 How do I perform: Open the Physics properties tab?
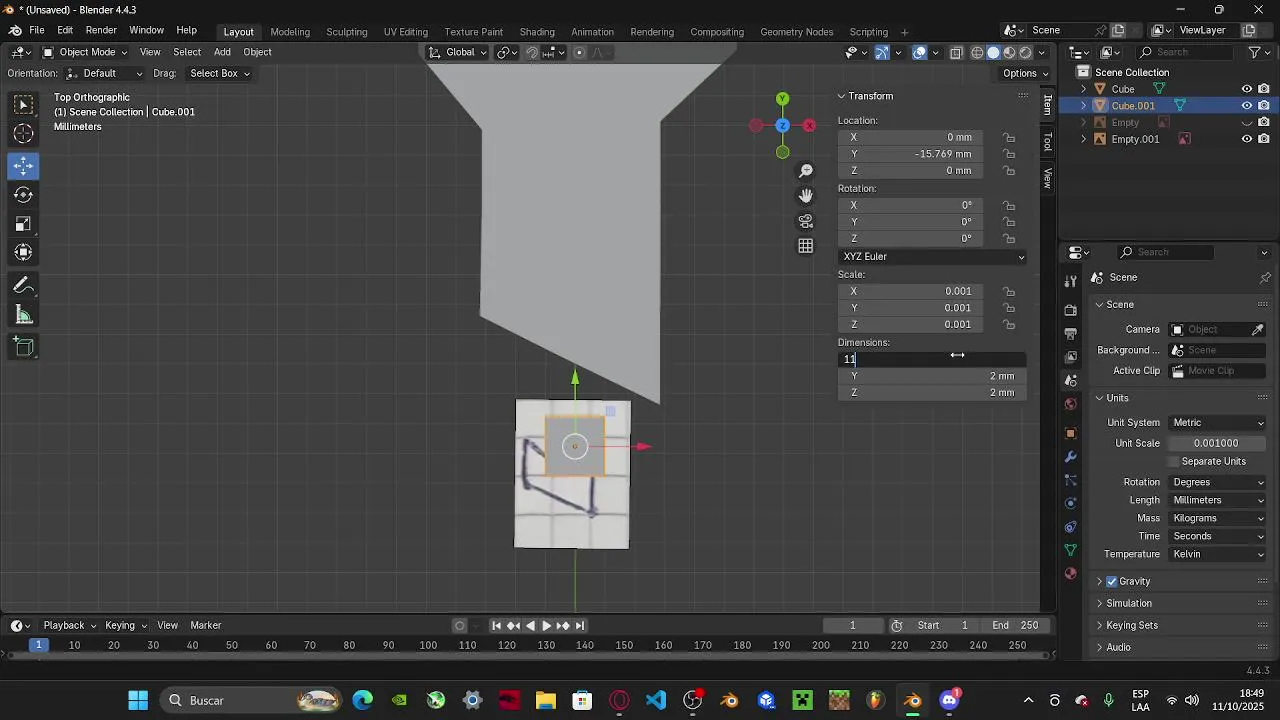point(1071,503)
